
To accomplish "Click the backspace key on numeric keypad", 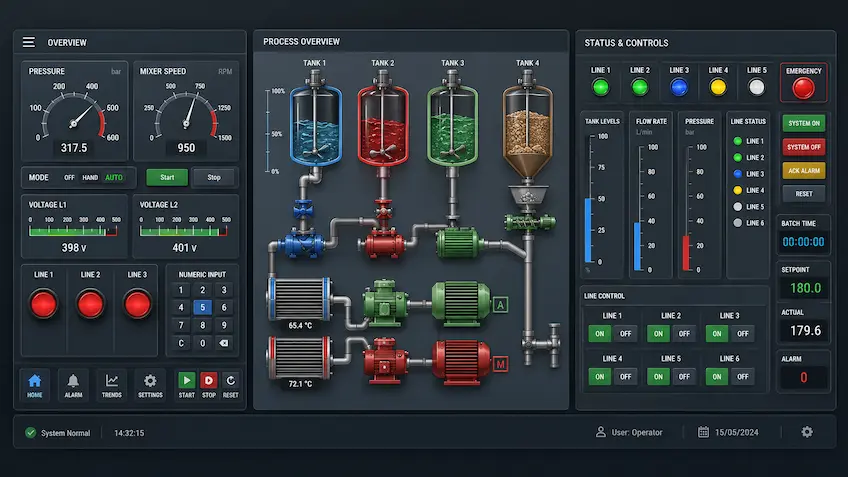I will [x=224, y=343].
